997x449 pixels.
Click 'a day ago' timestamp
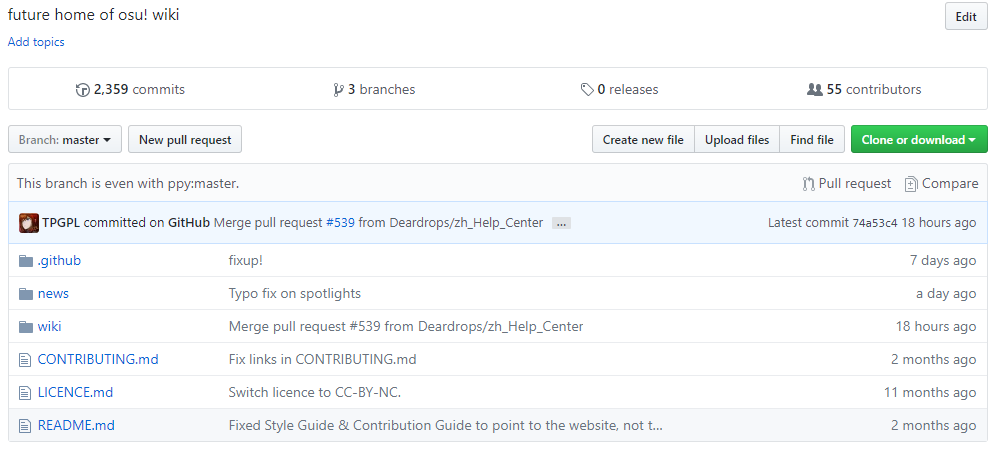click(946, 294)
